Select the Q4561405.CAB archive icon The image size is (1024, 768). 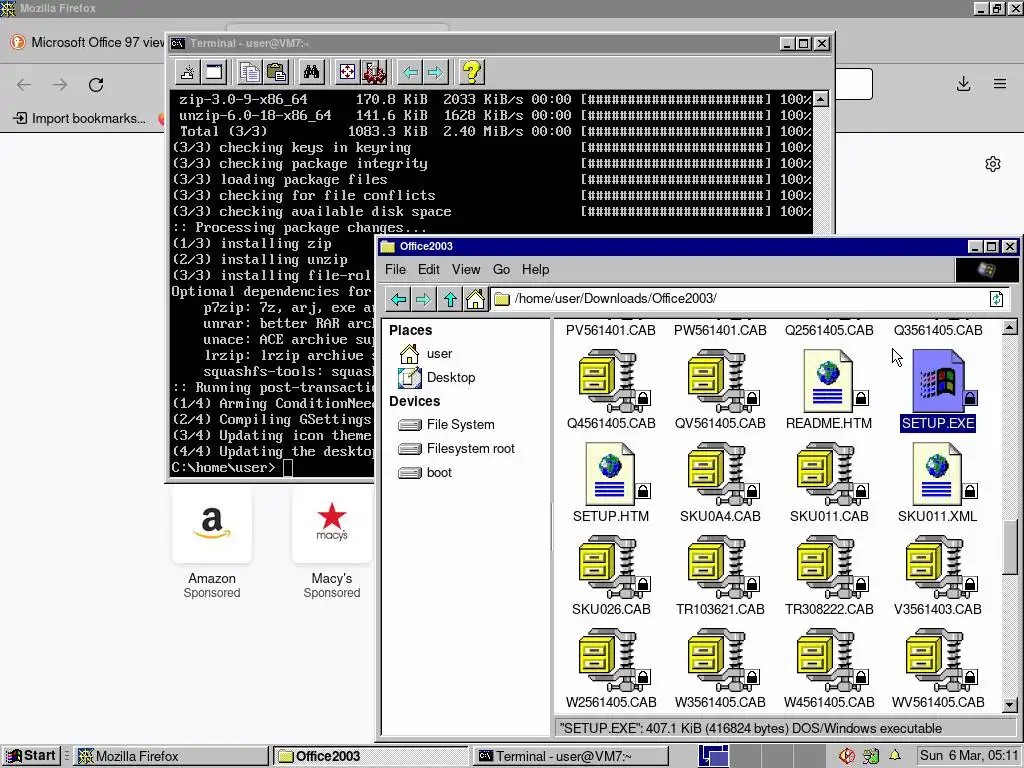(612, 381)
